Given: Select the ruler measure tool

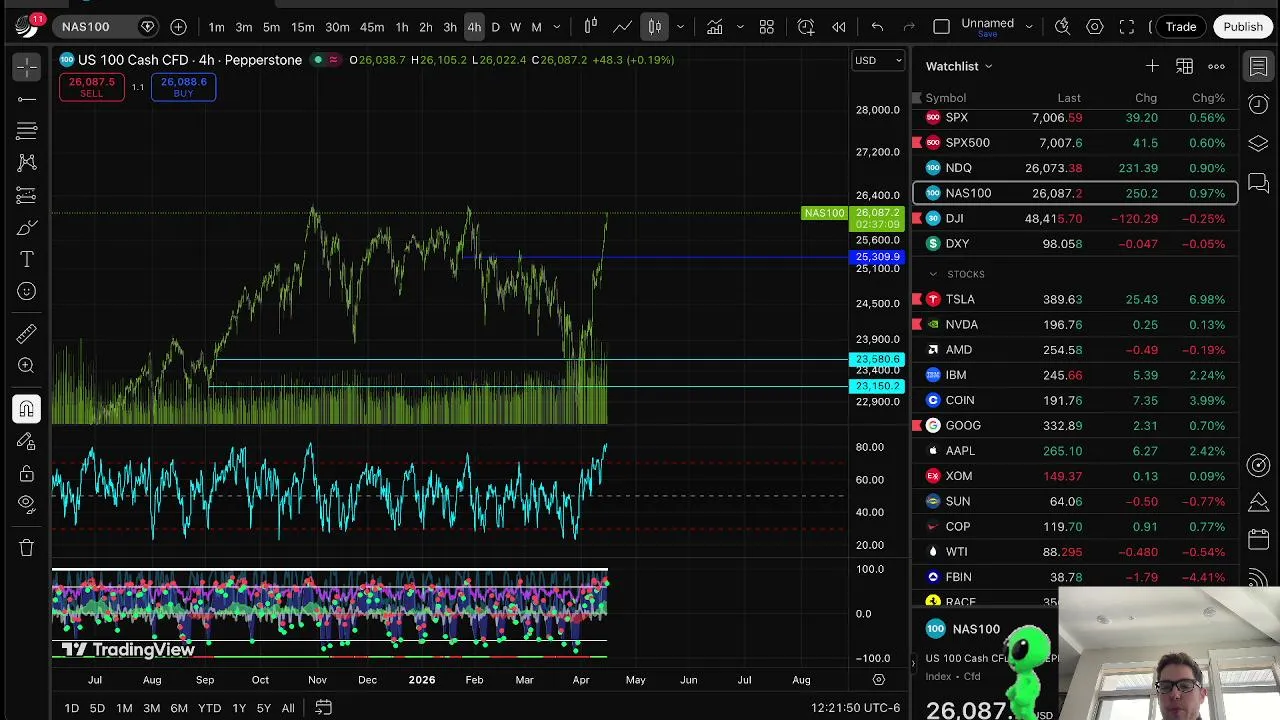Looking at the screenshot, I should point(27,334).
